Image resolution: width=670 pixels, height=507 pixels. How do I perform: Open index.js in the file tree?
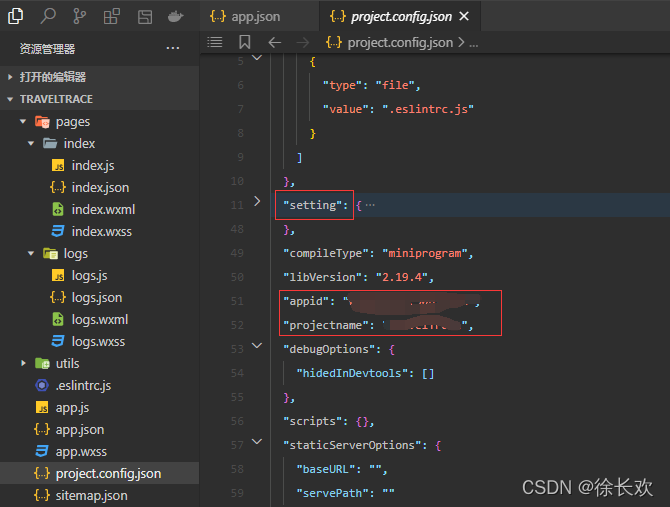(93, 165)
